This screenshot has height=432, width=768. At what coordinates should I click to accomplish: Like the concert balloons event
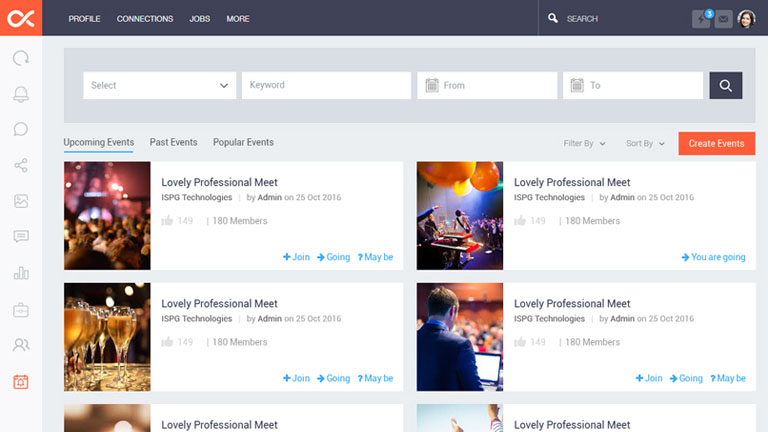(x=520, y=220)
